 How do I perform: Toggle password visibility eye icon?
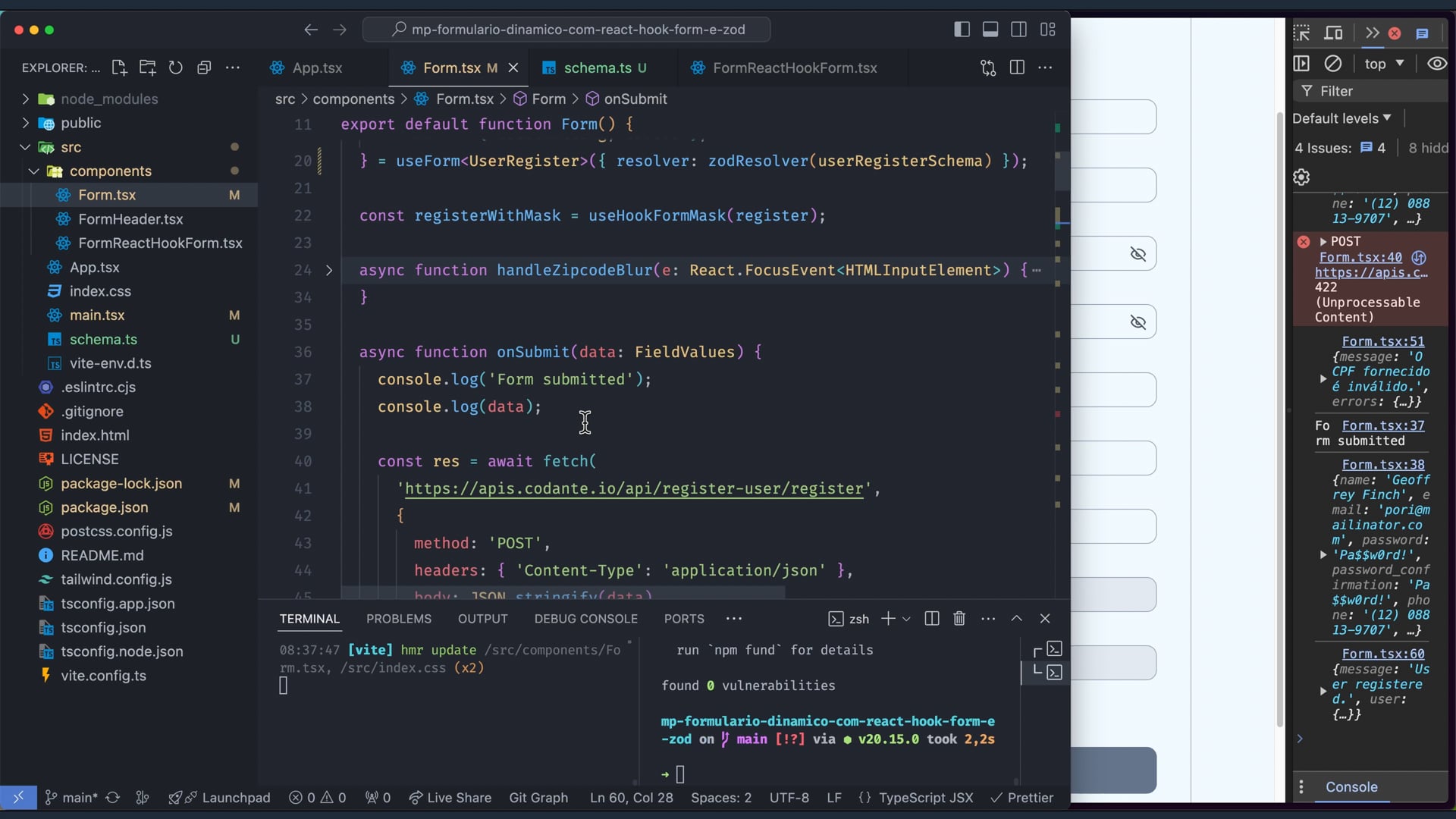(x=1137, y=254)
